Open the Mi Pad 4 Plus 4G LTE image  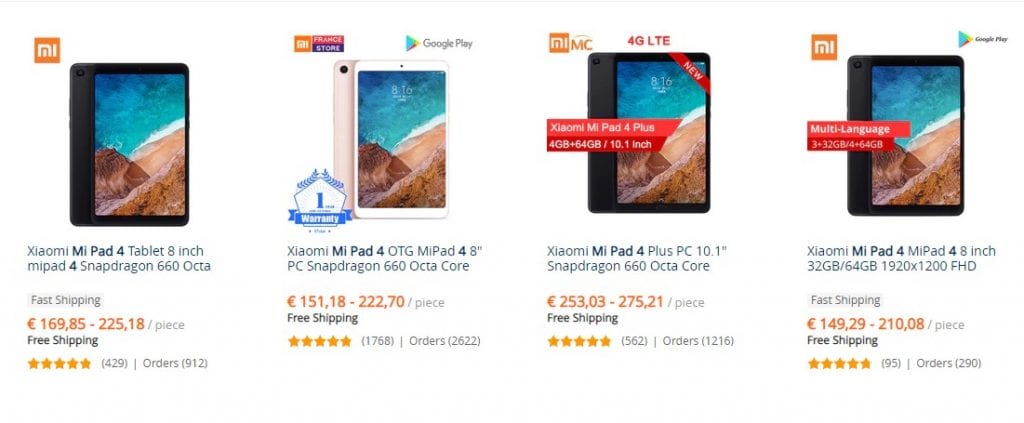pyautogui.click(x=648, y=133)
